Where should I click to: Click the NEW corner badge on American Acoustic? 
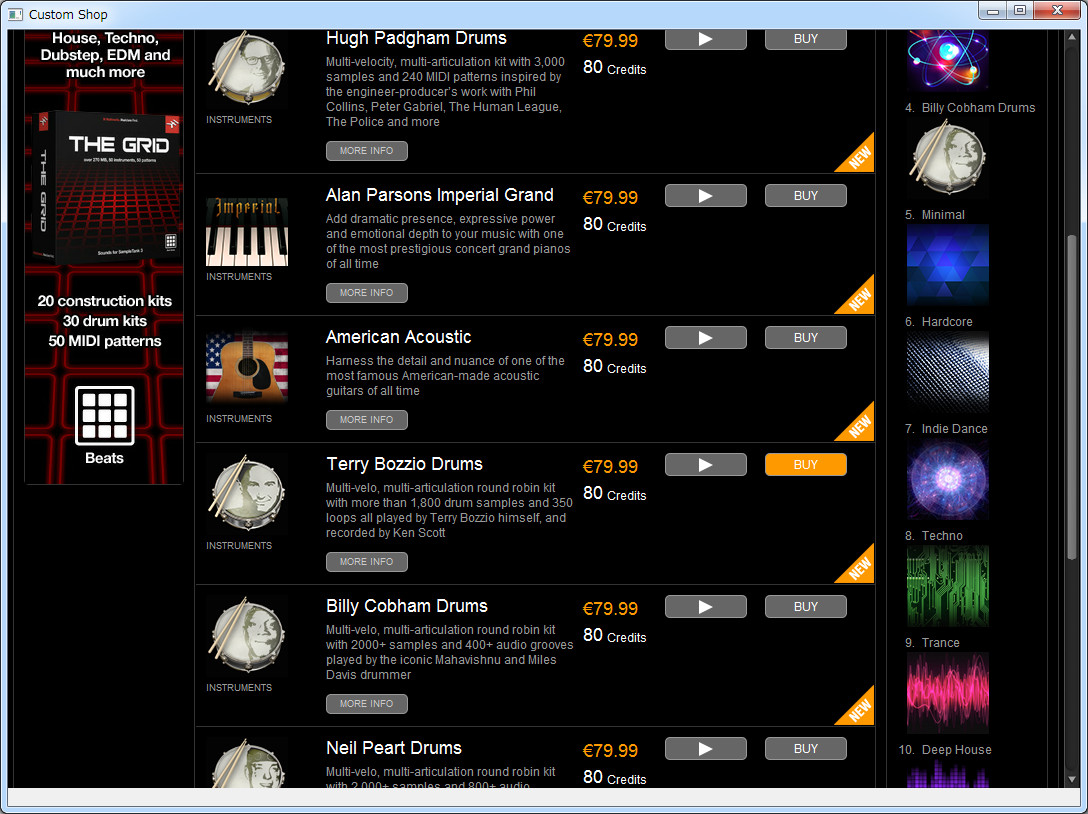click(x=858, y=425)
